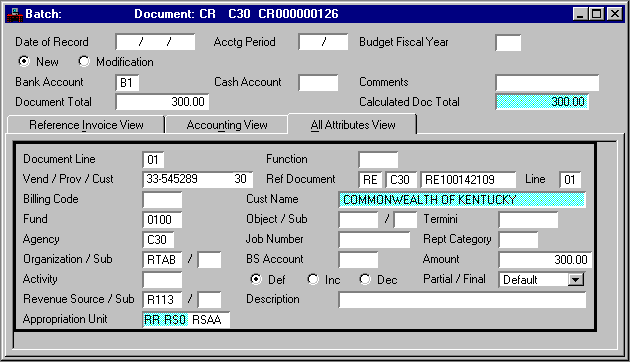Select the New radio button
The width and height of the screenshot is (630, 362).
[x=24, y=61]
